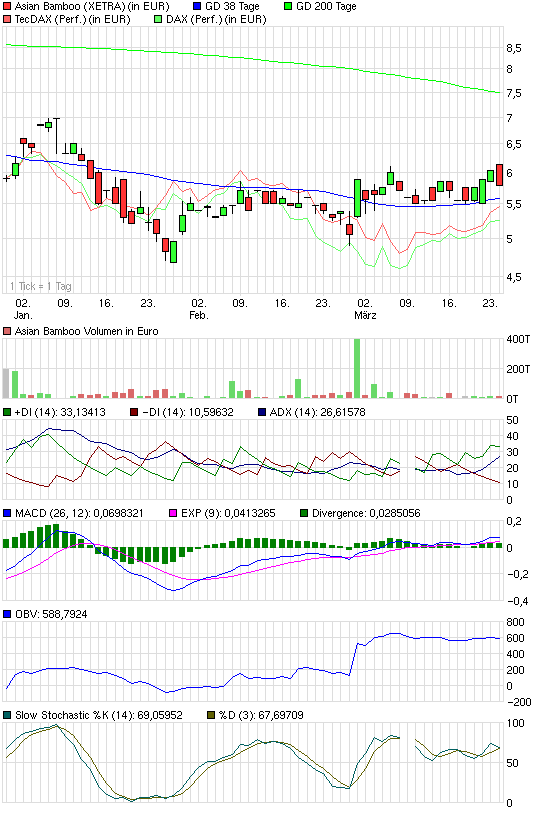
Task: Click the 4,5 price axis label
Action: (514, 277)
